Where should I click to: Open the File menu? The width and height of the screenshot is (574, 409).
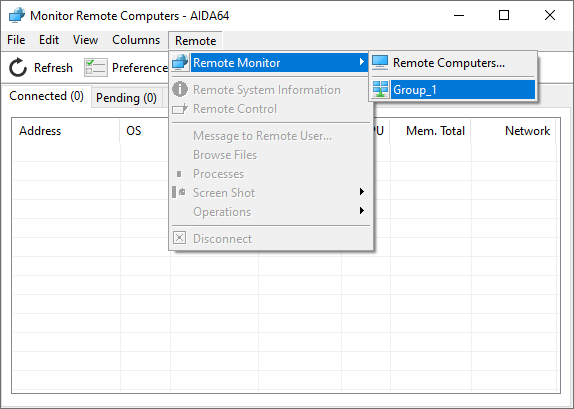[16, 40]
